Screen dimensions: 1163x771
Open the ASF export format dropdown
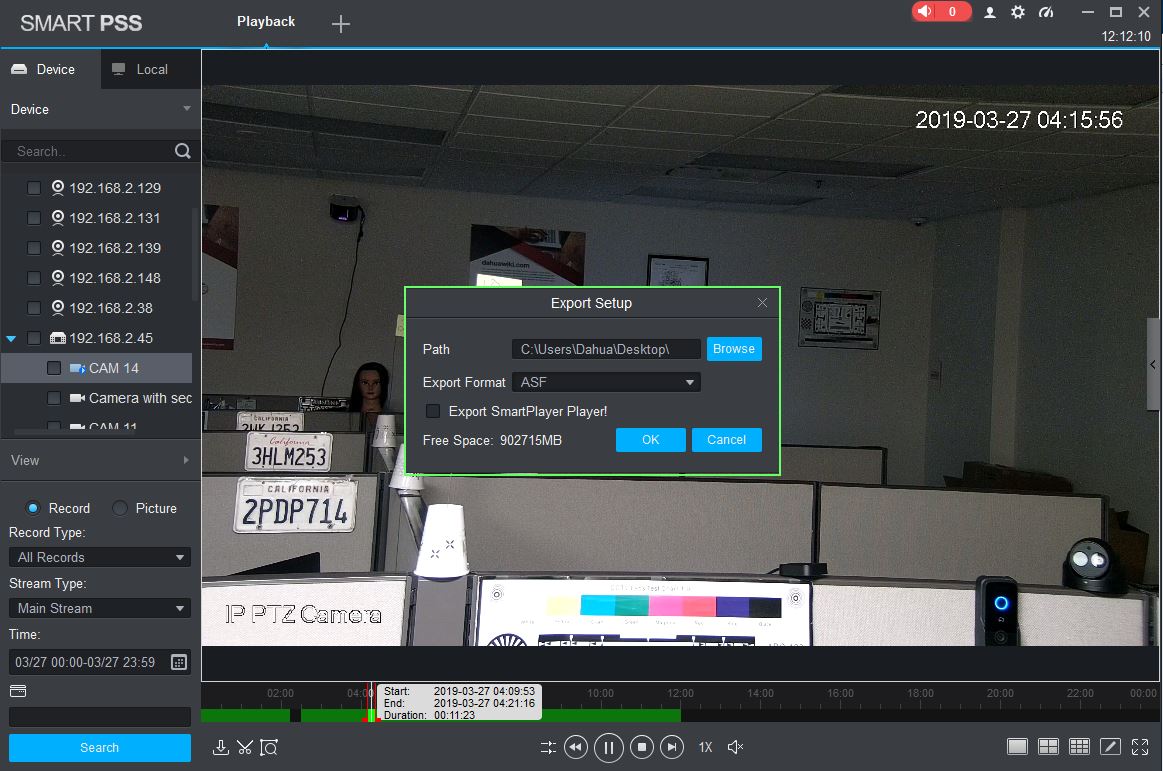coord(606,382)
